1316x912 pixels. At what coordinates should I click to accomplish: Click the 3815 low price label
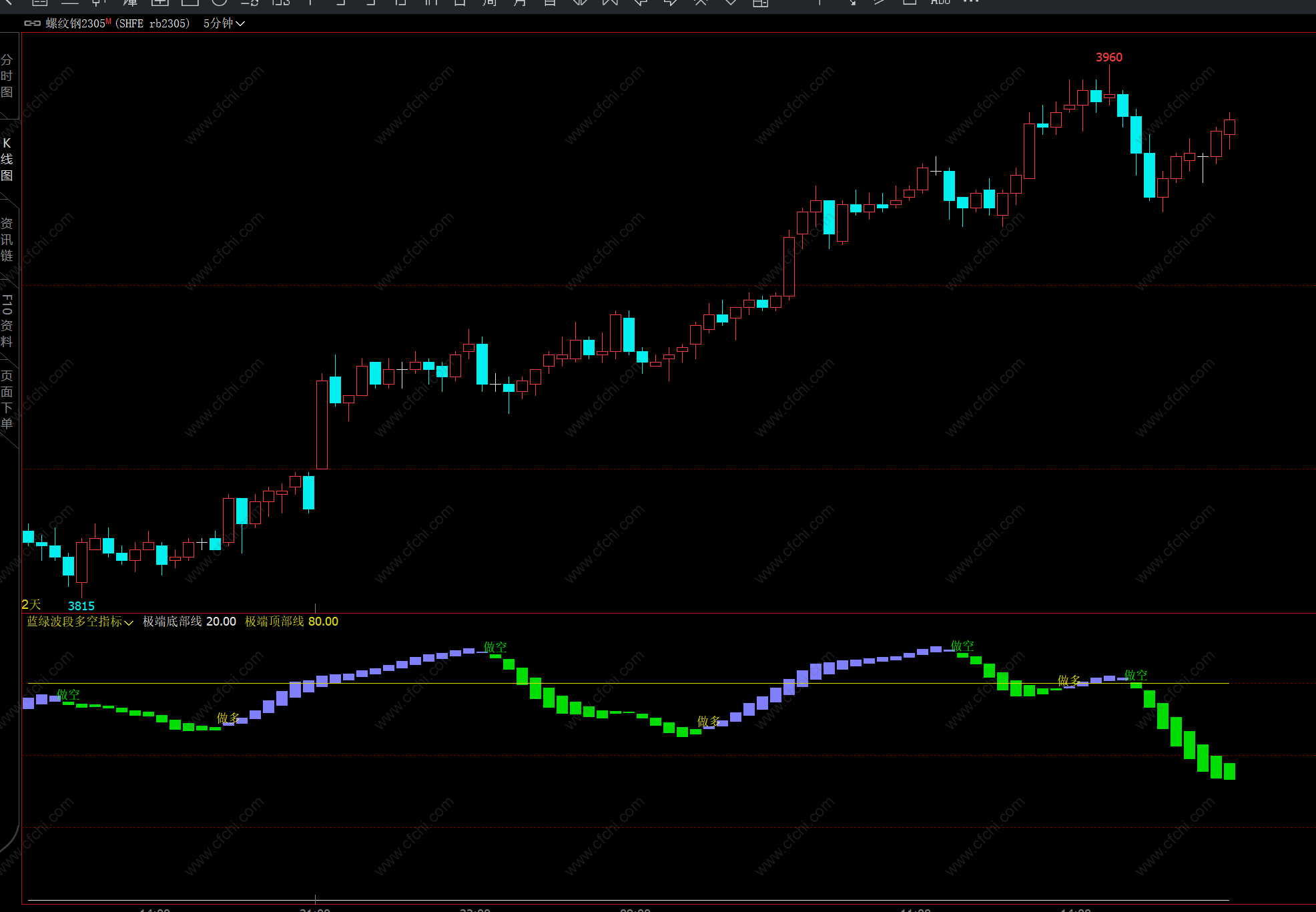(x=81, y=606)
